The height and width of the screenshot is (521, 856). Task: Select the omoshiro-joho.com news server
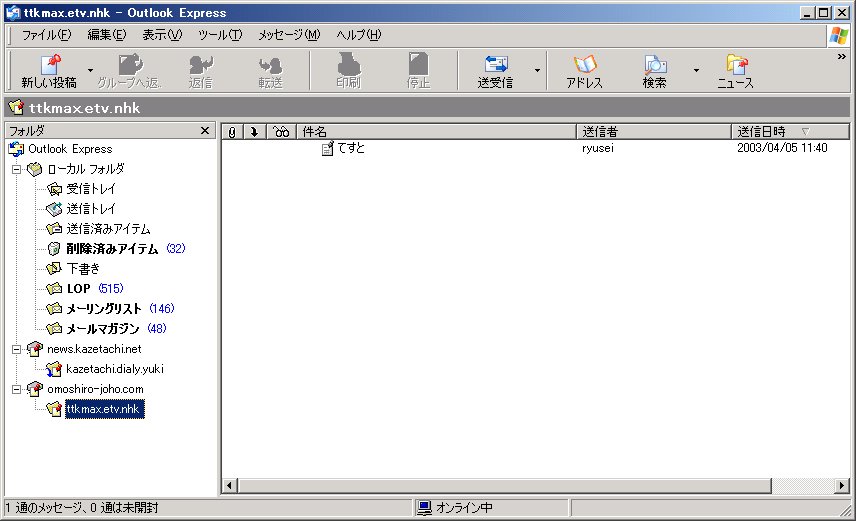click(95, 389)
